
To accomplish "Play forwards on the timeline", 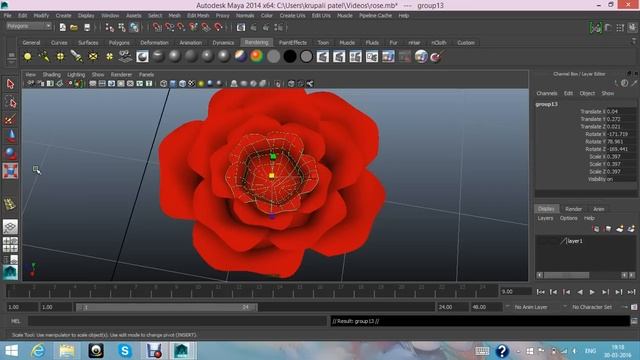I will pyautogui.click(x=592, y=292).
